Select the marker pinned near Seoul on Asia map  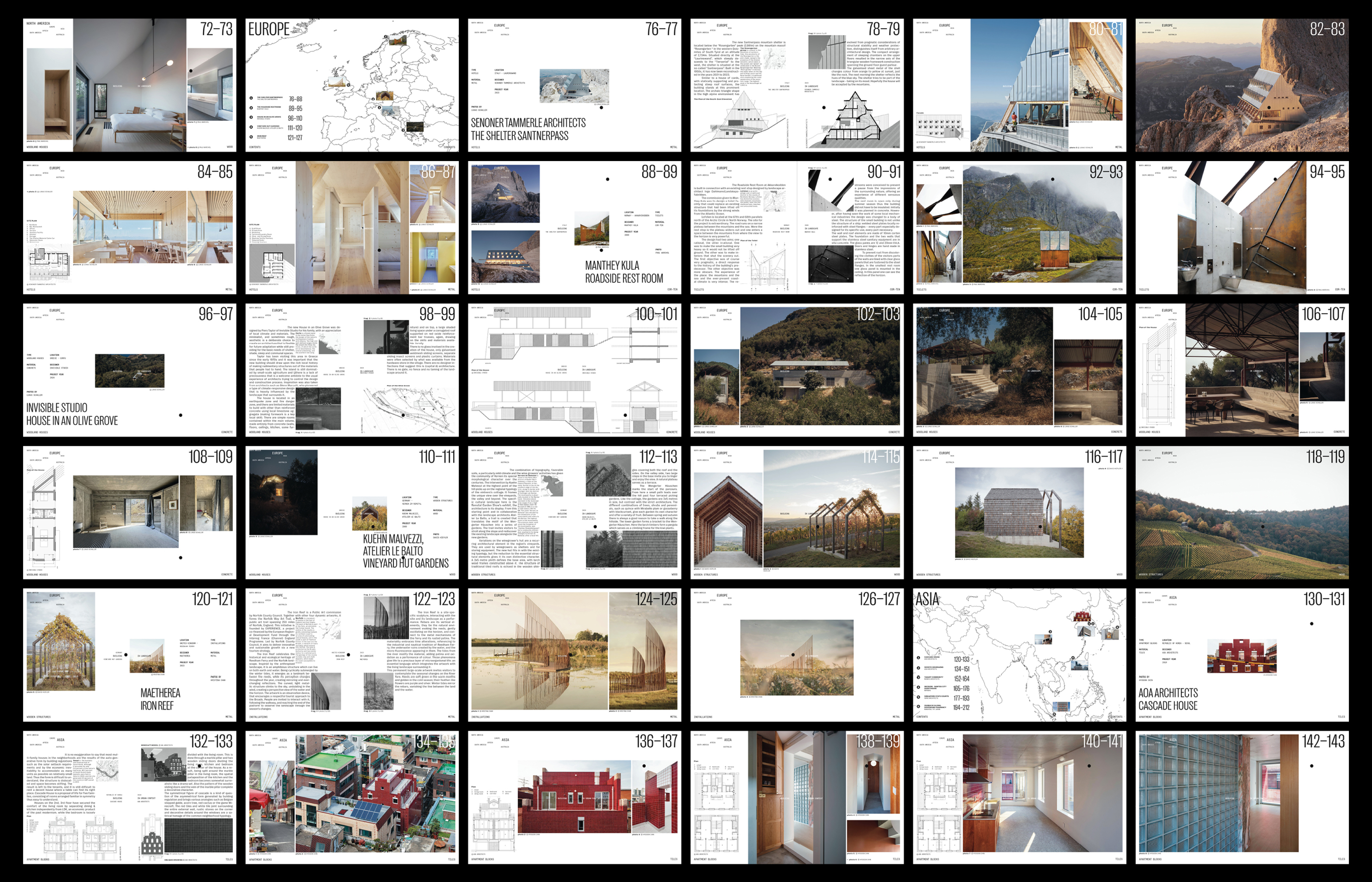click(1089, 624)
